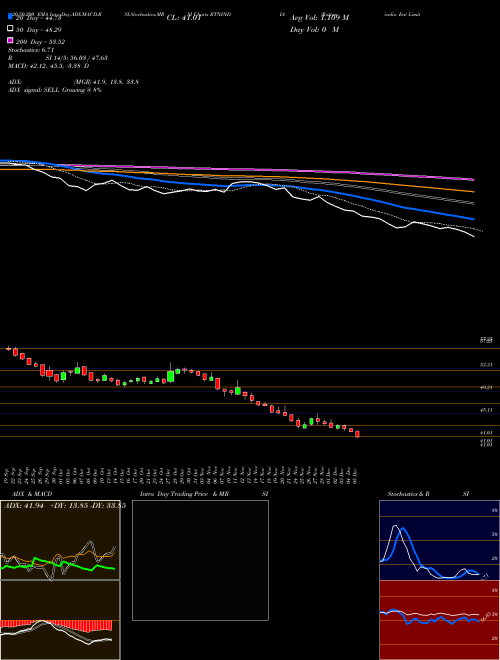Viewport: 500px width, 660px height.
Task: Click the 45.11 price axis label
Action: pos(486,409)
